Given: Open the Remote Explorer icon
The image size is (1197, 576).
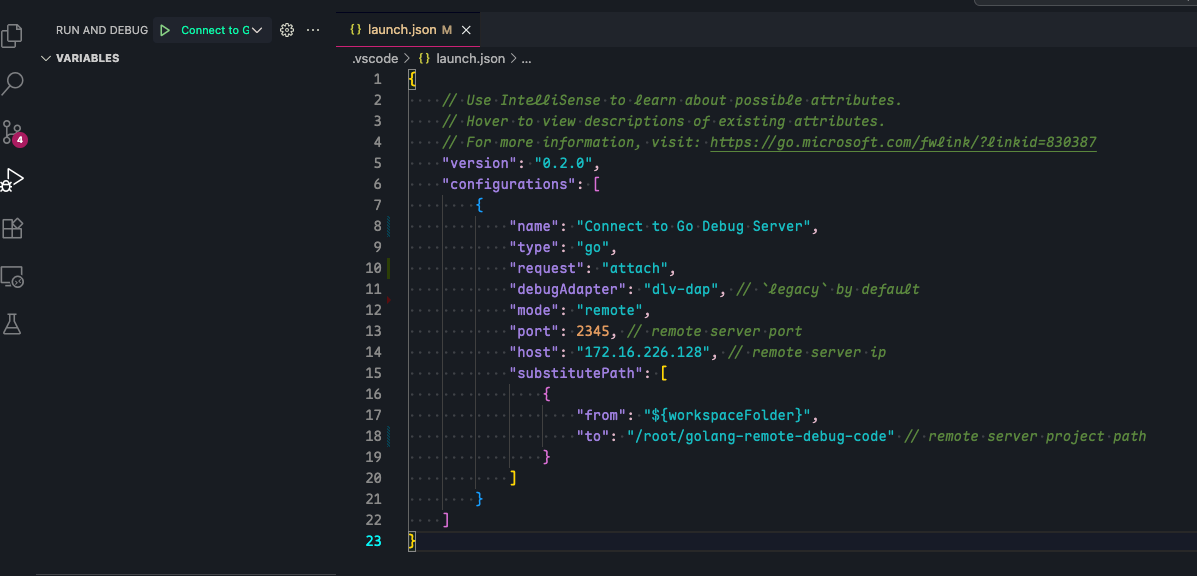Looking at the screenshot, I should point(12,277).
